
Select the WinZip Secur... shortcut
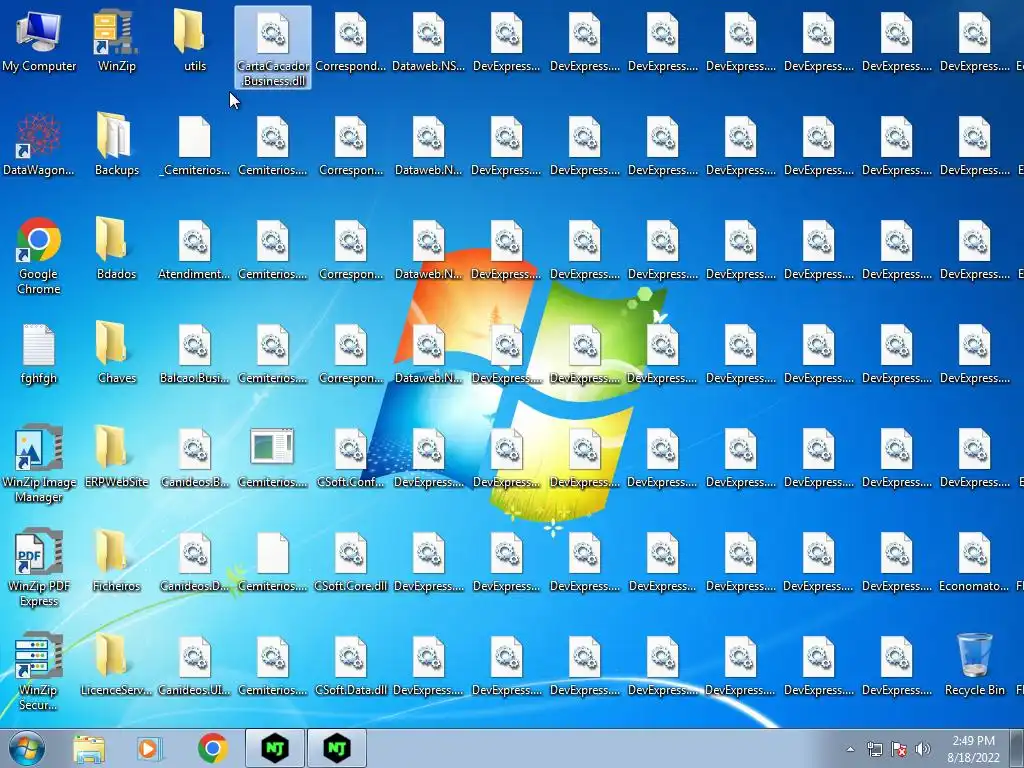coord(39,671)
